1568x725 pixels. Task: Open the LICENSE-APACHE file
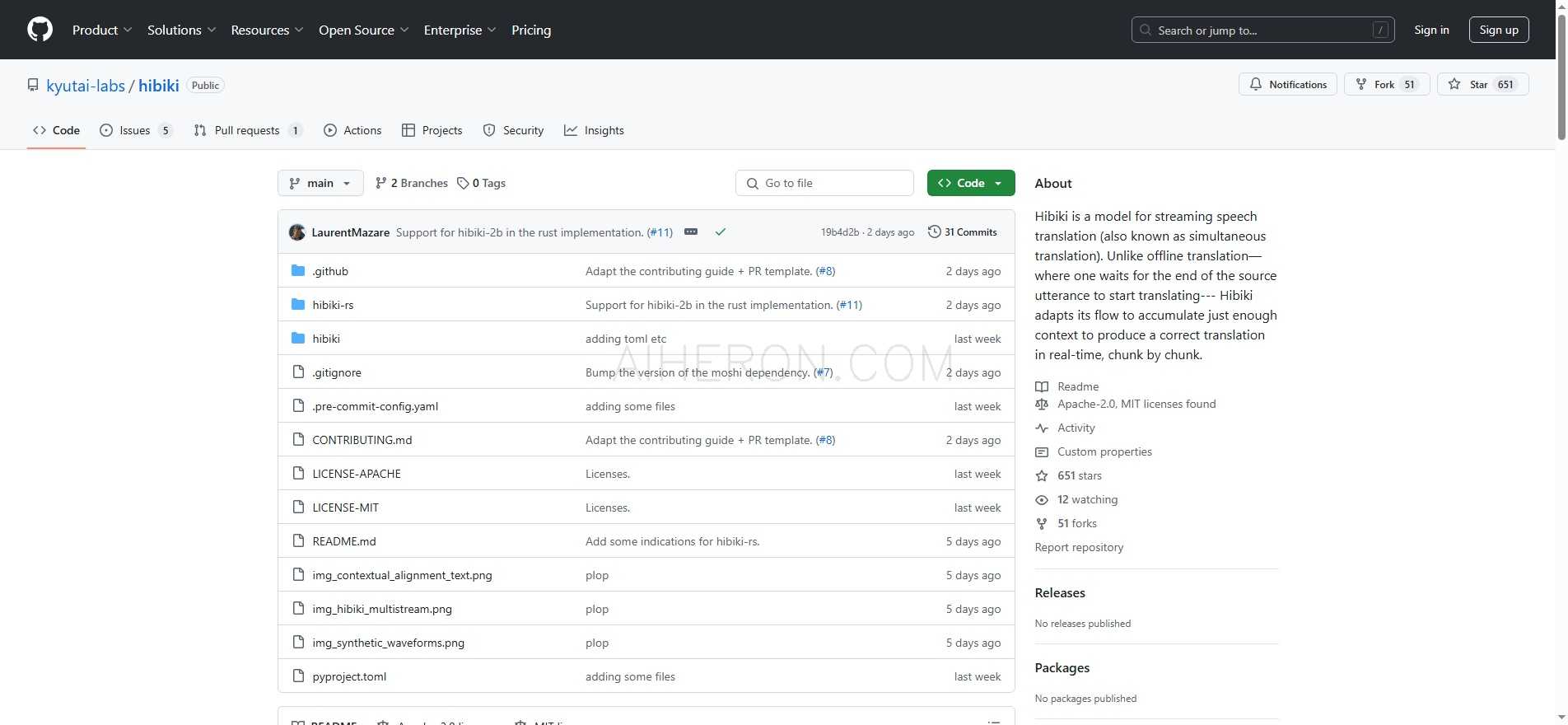click(x=357, y=474)
